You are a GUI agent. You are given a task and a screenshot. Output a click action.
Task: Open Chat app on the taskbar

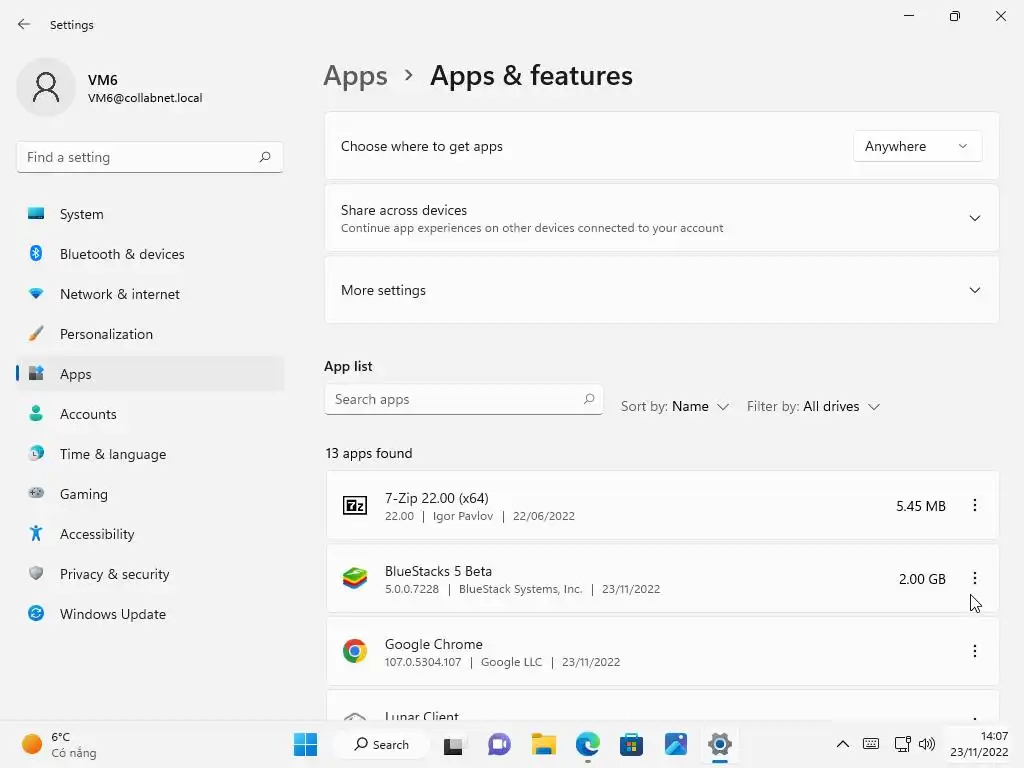coord(500,744)
